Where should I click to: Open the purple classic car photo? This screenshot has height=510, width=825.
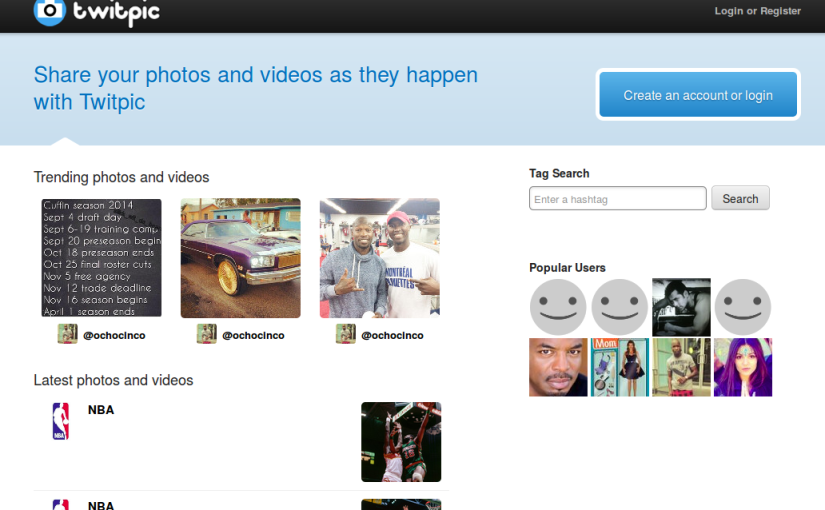[240, 258]
